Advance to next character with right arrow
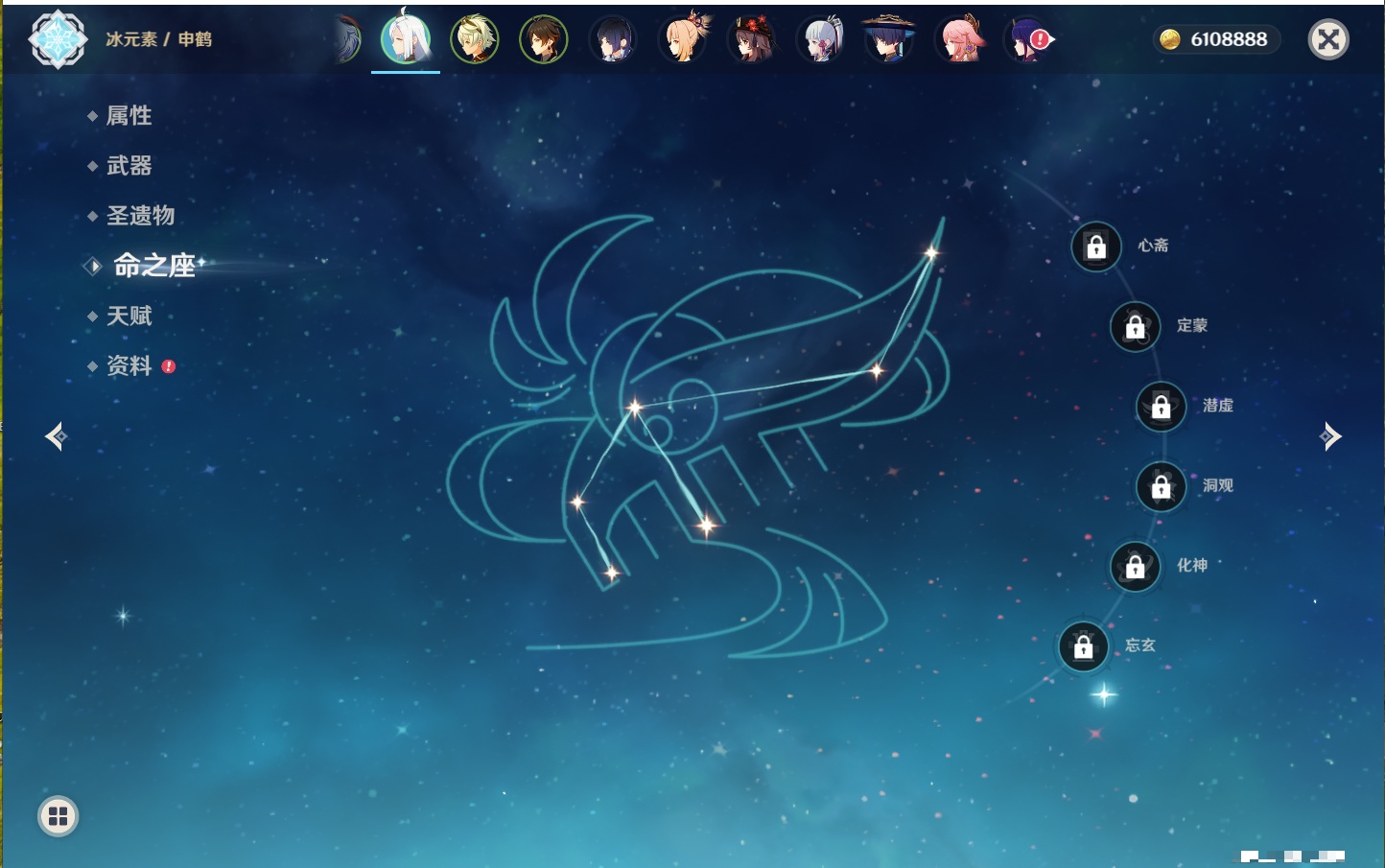 pos(1330,436)
